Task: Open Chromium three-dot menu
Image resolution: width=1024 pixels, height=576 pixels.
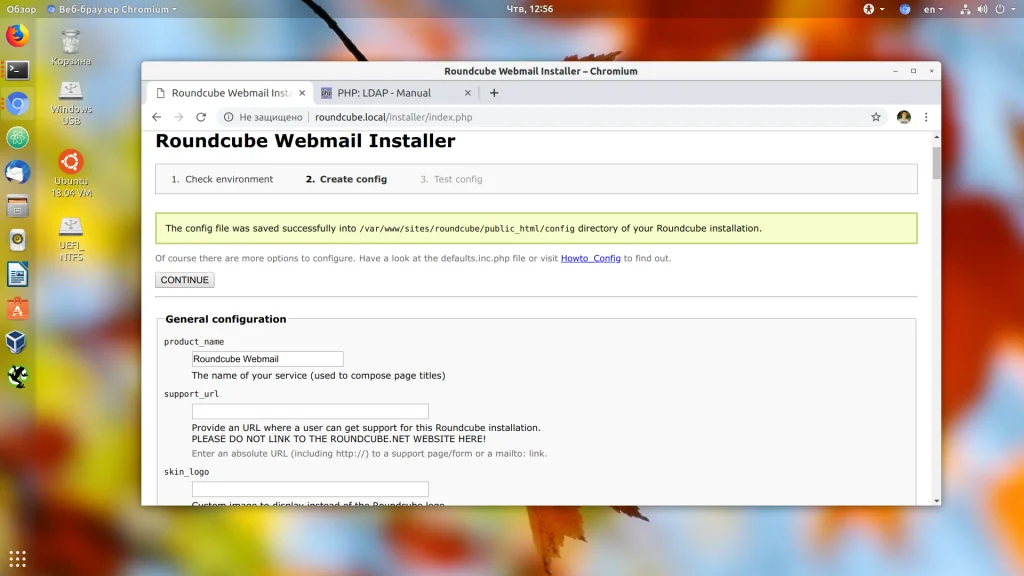Action: point(926,117)
